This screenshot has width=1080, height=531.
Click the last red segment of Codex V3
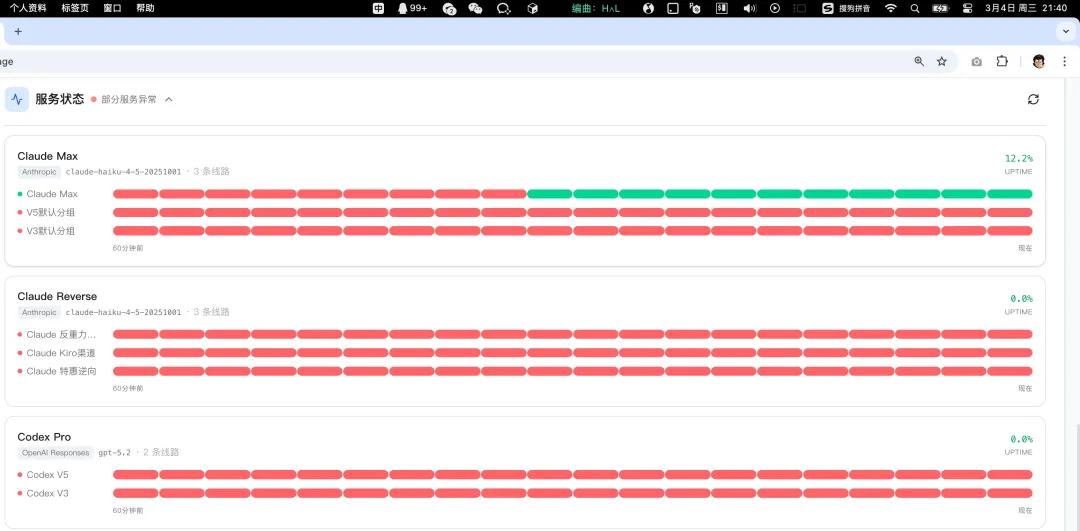pyautogui.click(x=1010, y=493)
